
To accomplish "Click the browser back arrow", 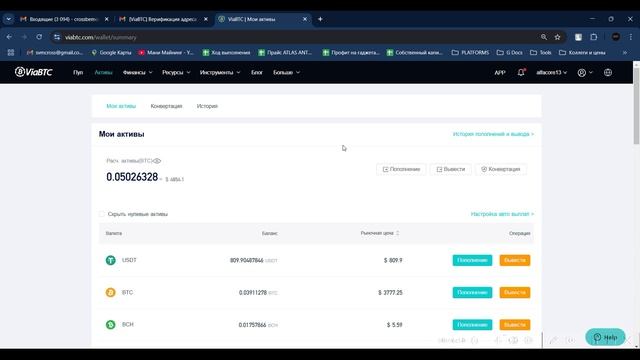I will [9, 37].
